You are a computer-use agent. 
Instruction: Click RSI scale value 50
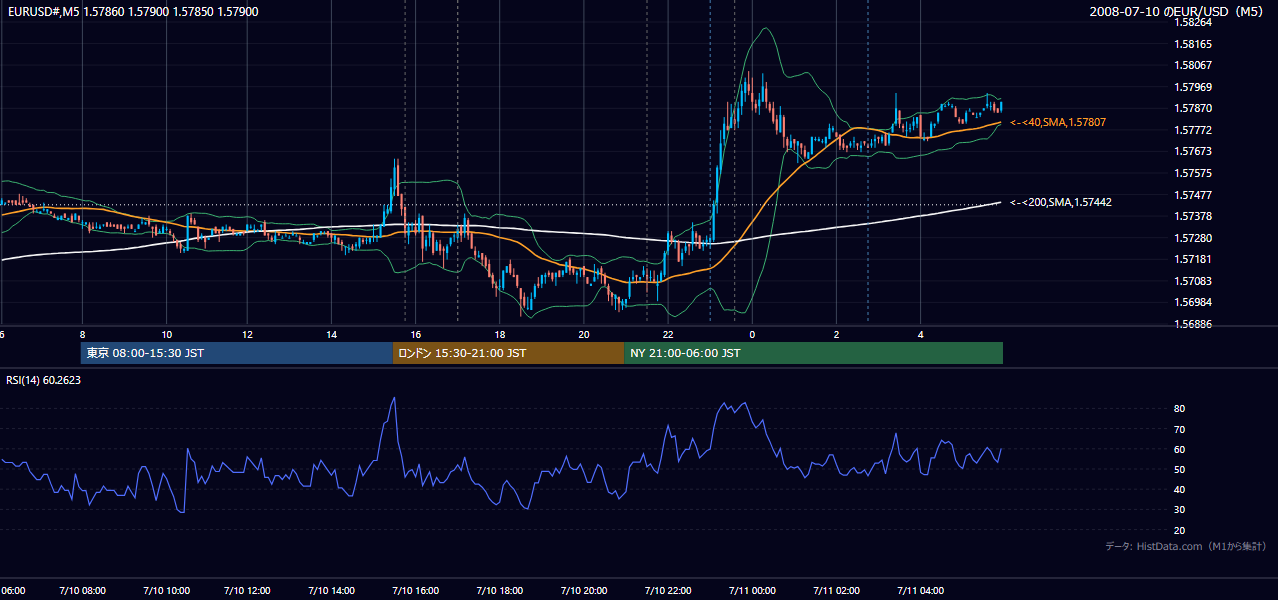coord(1179,469)
